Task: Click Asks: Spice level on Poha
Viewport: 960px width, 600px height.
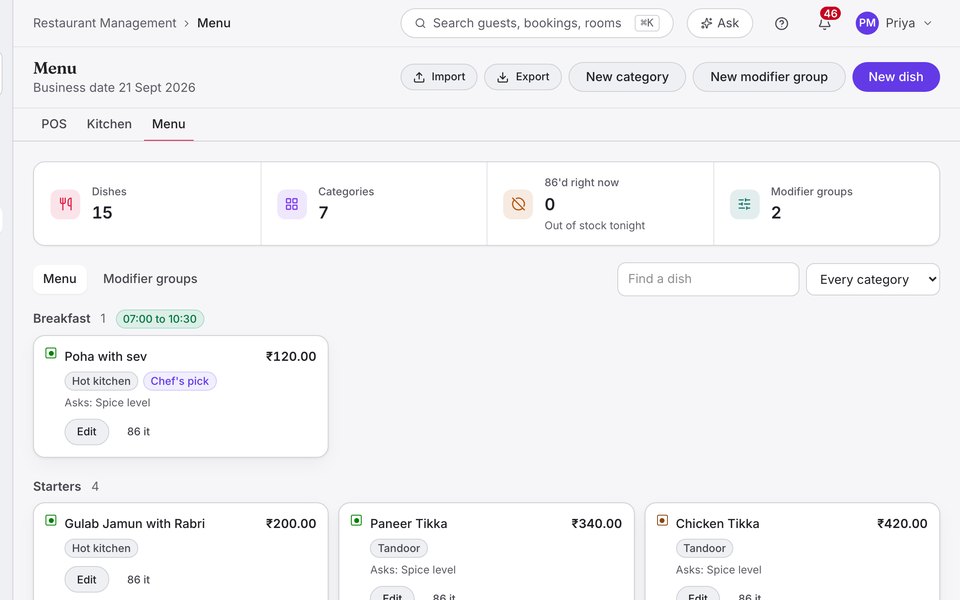Action: point(107,403)
